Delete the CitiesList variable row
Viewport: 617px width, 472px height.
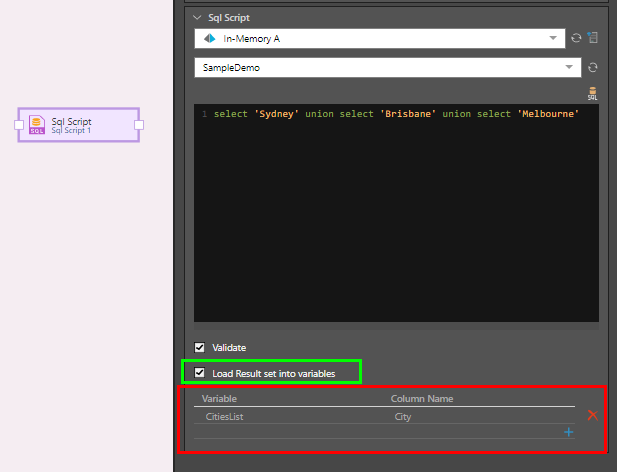coord(592,415)
